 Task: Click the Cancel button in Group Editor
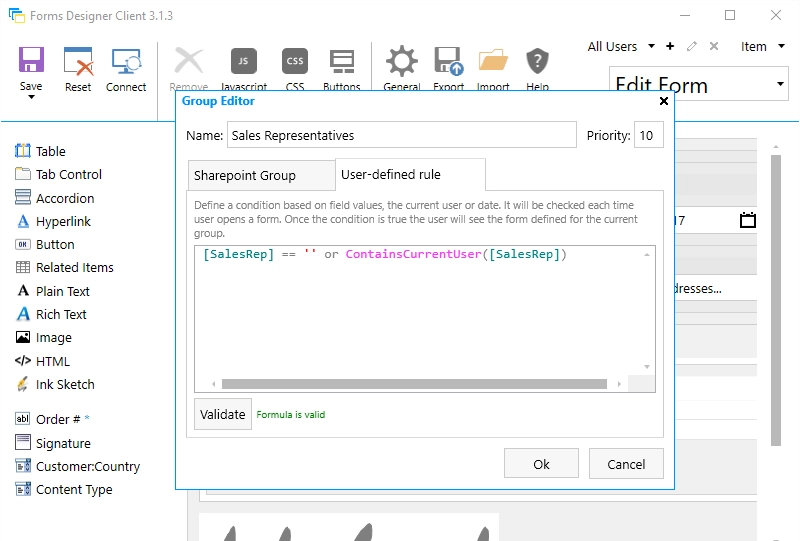[x=626, y=464]
